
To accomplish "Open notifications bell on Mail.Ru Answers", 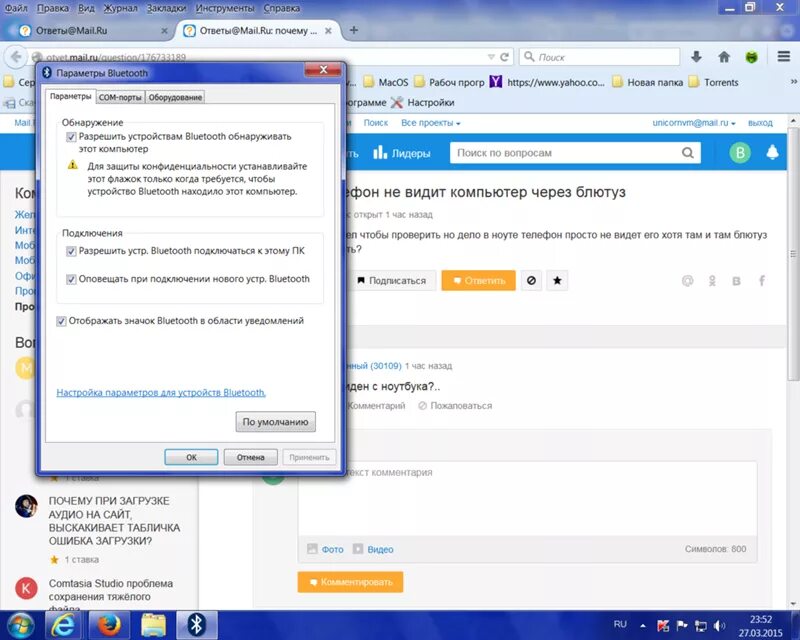I will click(x=772, y=152).
